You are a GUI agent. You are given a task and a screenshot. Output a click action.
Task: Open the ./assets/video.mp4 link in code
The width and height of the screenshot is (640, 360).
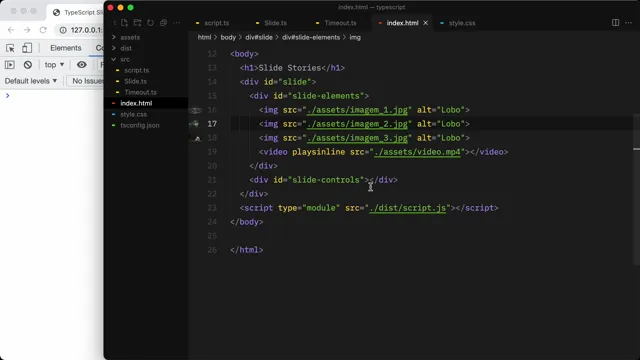click(417, 152)
